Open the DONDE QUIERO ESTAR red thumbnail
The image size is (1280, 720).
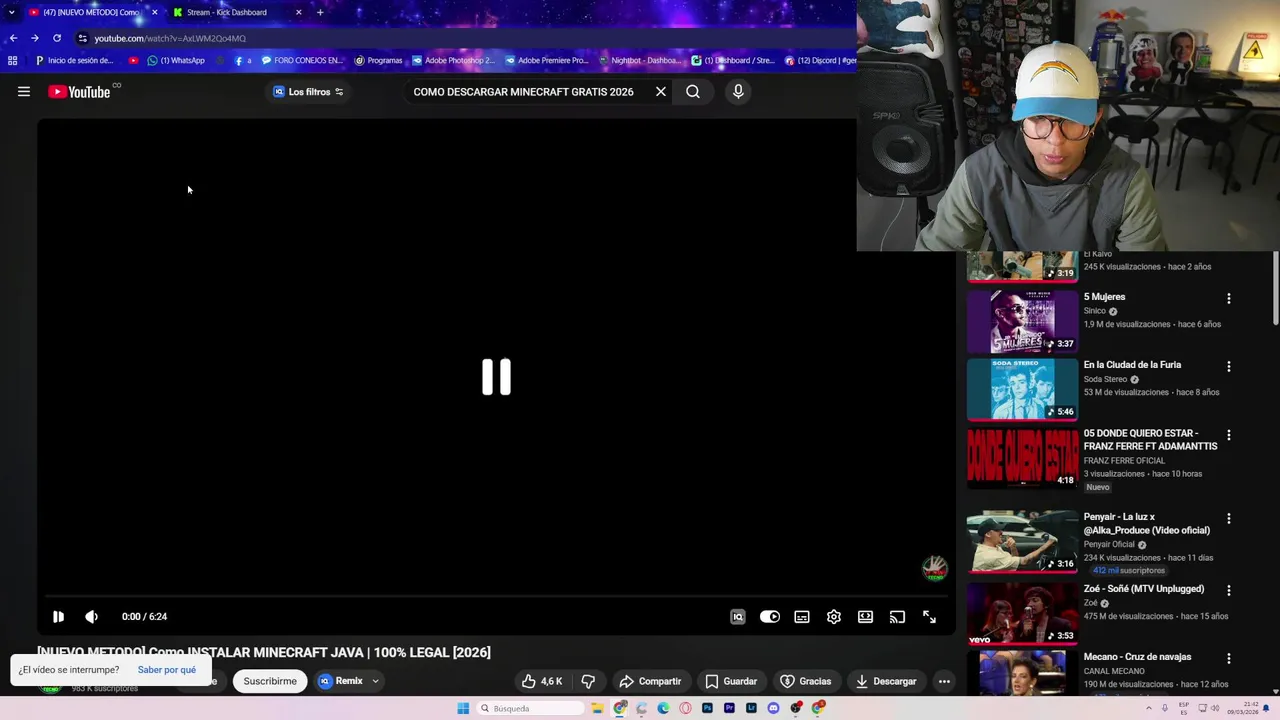(1022, 458)
